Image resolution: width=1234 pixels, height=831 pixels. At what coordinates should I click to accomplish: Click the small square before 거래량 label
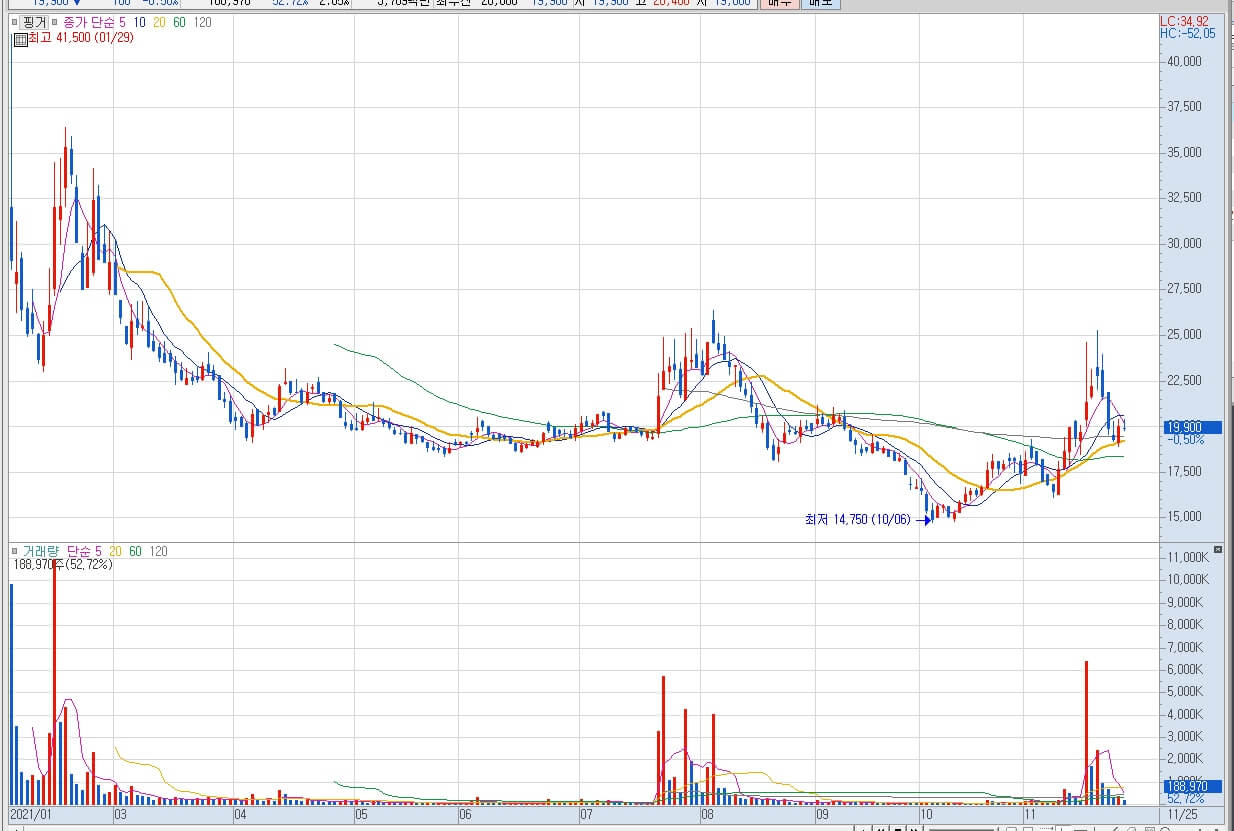[x=15, y=551]
